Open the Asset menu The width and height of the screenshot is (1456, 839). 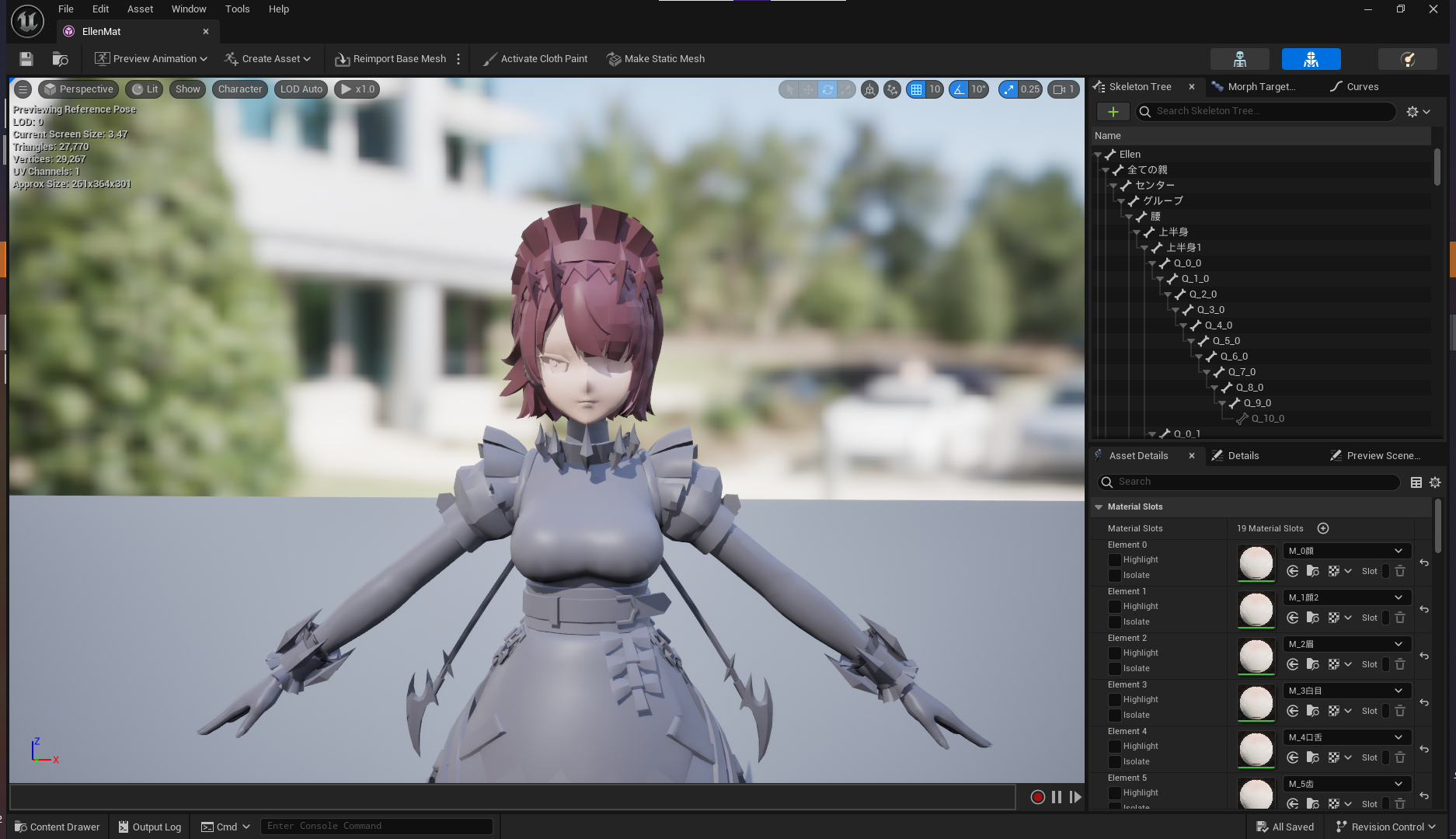(x=140, y=9)
